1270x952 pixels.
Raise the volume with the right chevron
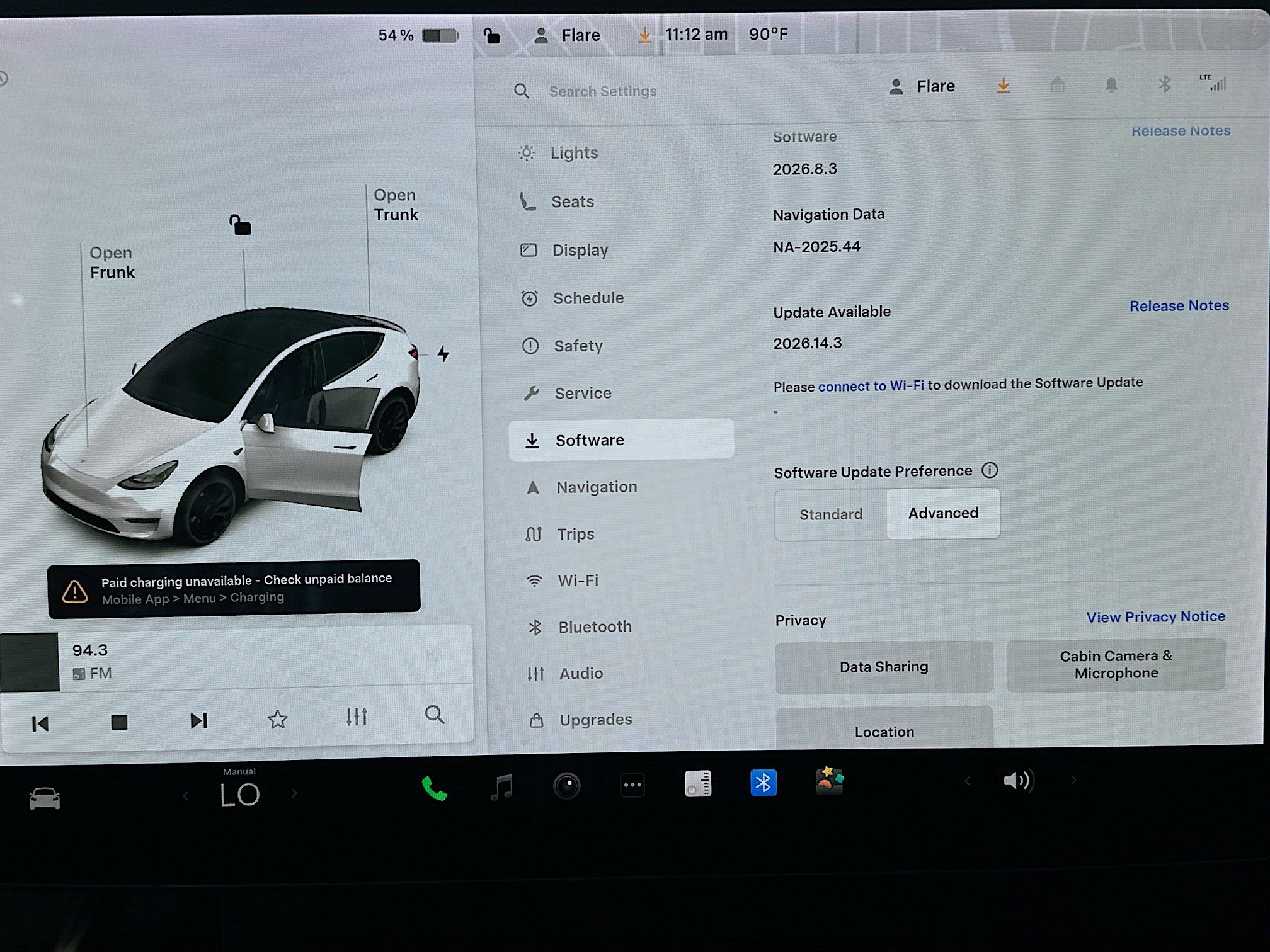coord(1073,780)
